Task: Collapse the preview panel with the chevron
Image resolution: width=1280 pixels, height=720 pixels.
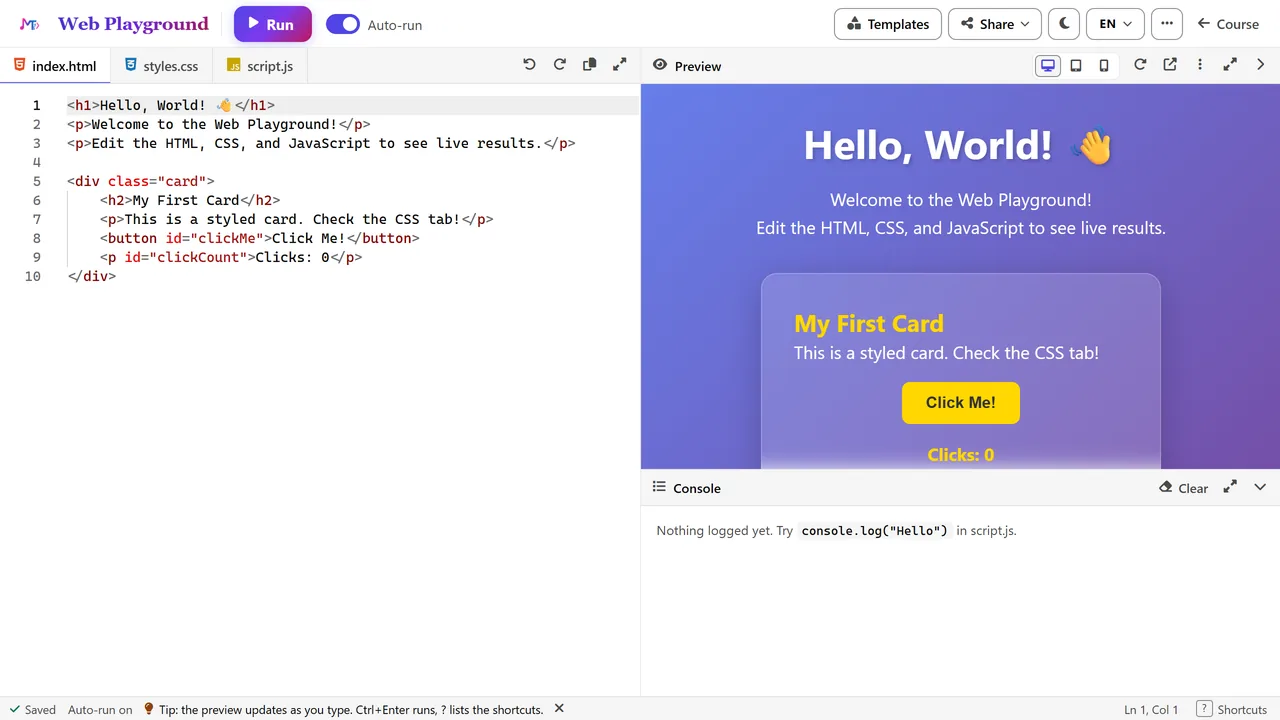Action: pos(1260,65)
